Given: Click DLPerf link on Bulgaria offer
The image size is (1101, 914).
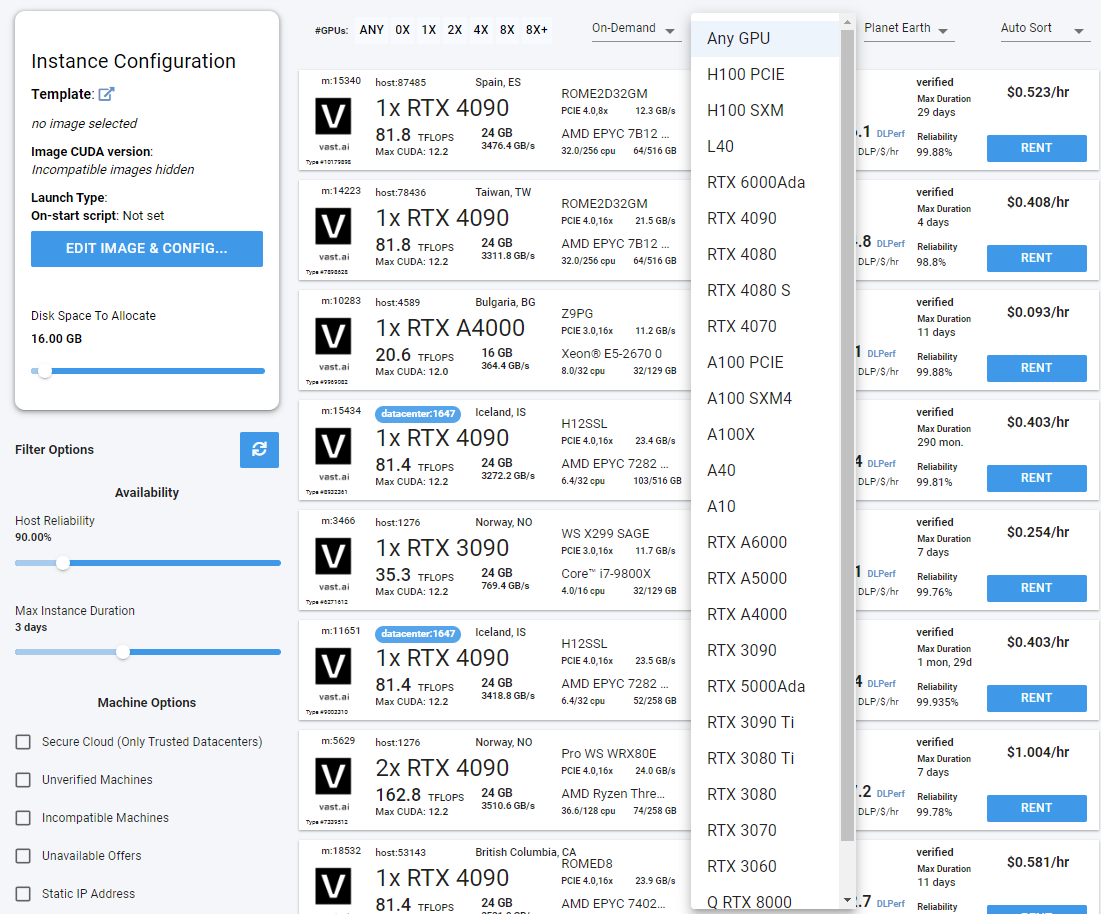Looking at the screenshot, I should (x=881, y=354).
